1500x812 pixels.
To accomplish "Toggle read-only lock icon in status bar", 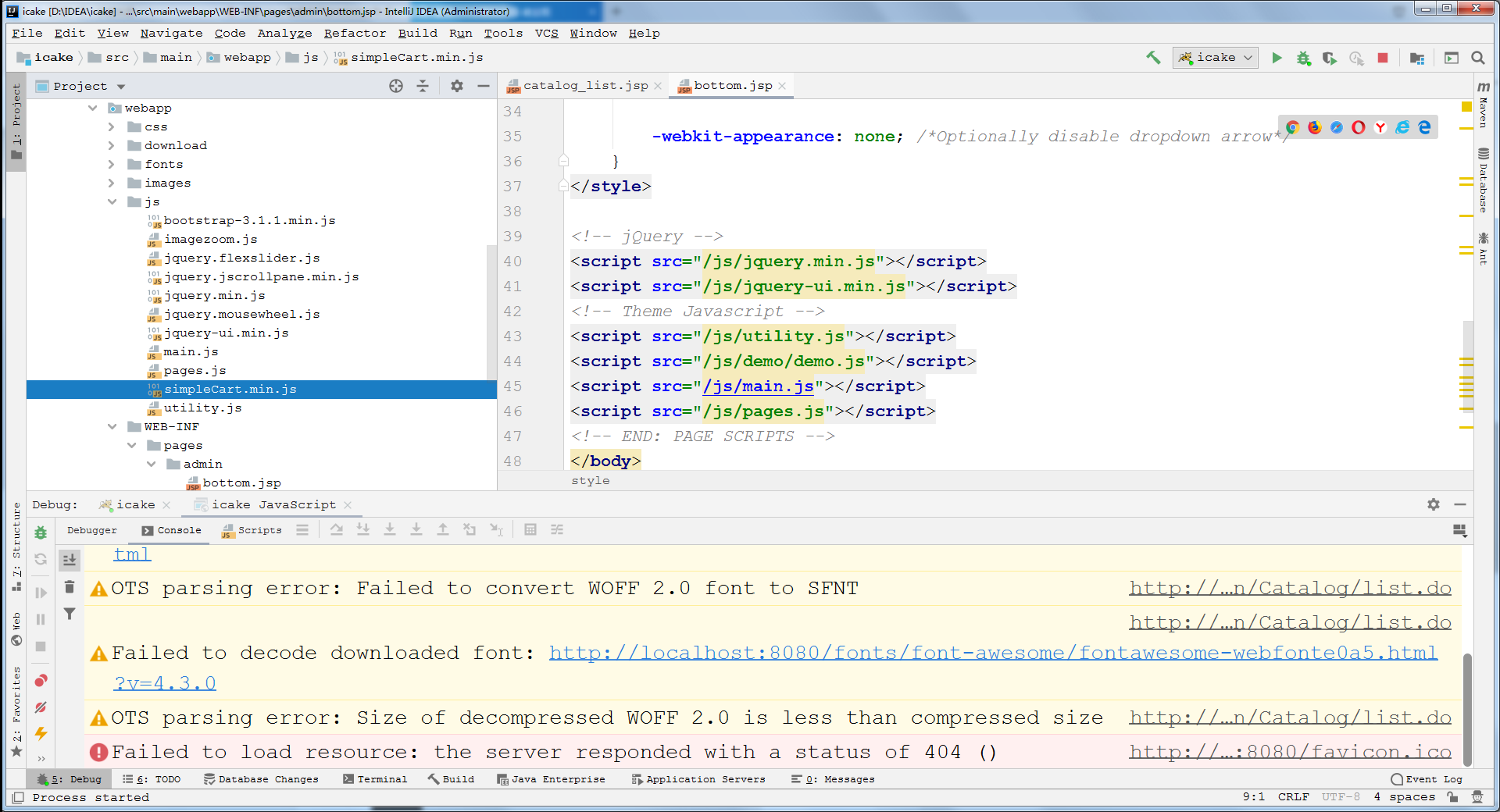I will tap(1452, 797).
